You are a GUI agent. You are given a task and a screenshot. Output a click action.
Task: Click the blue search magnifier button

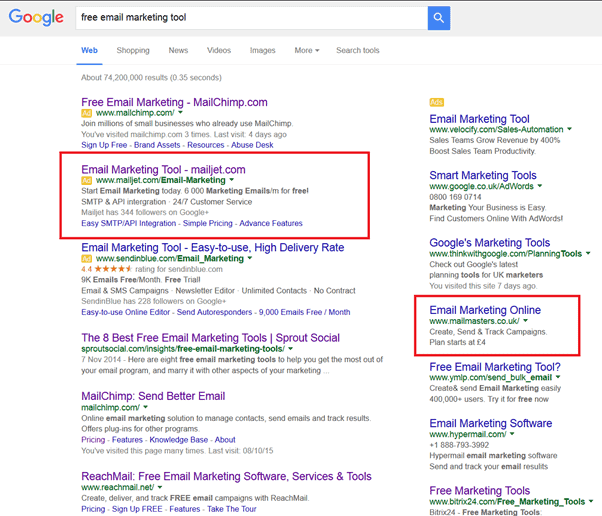click(x=438, y=18)
